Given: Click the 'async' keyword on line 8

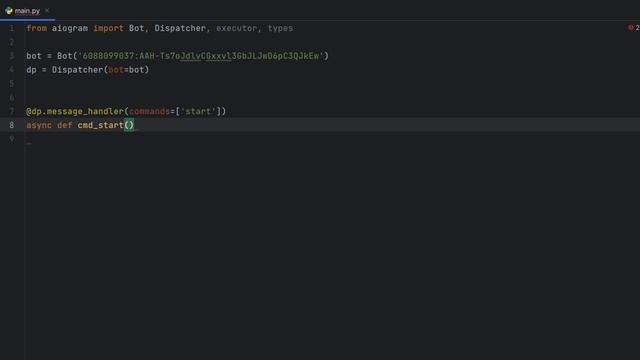Looking at the screenshot, I should pyautogui.click(x=39, y=125).
